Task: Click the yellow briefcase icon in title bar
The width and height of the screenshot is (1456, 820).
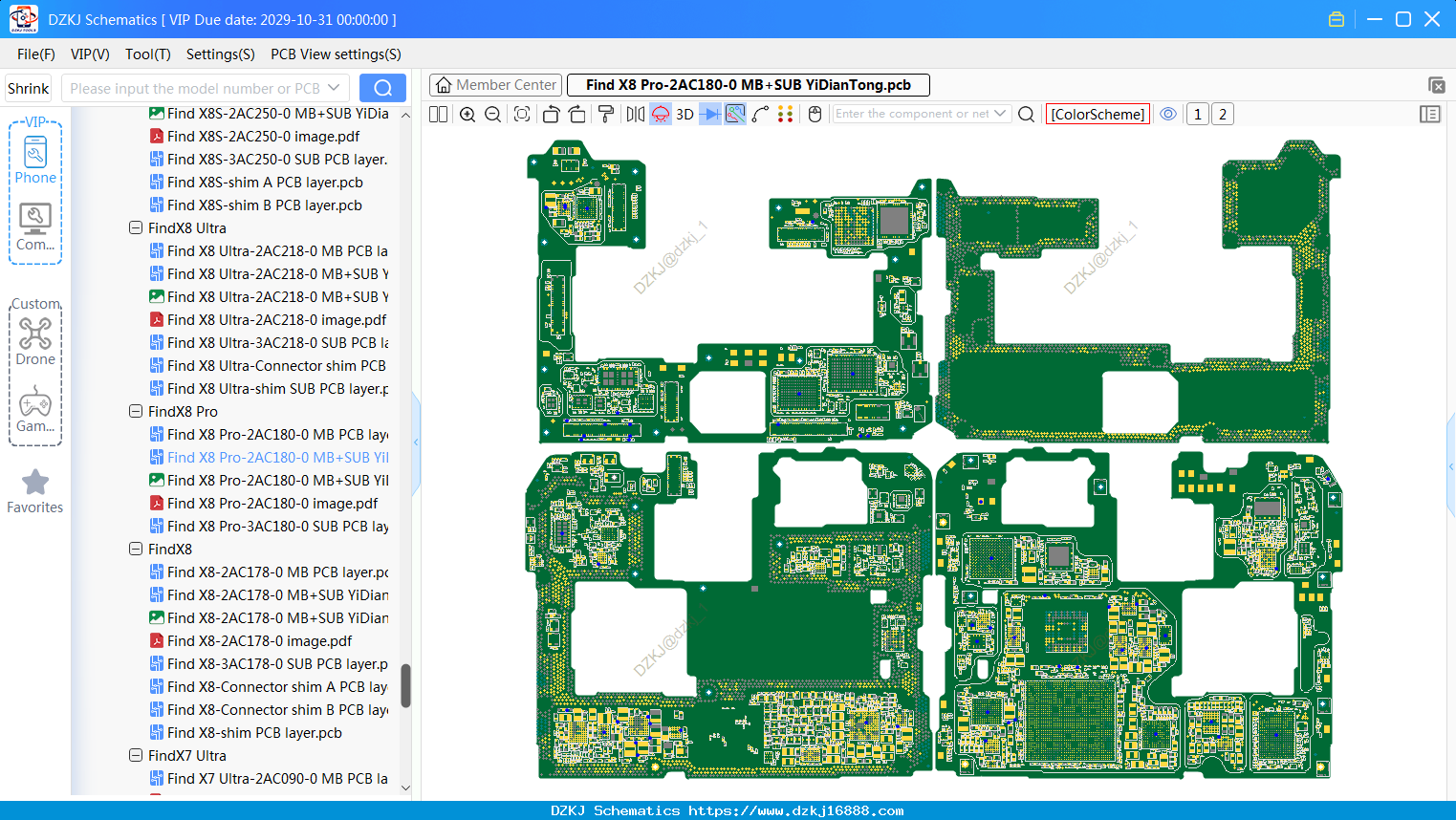Action: coord(1336,19)
